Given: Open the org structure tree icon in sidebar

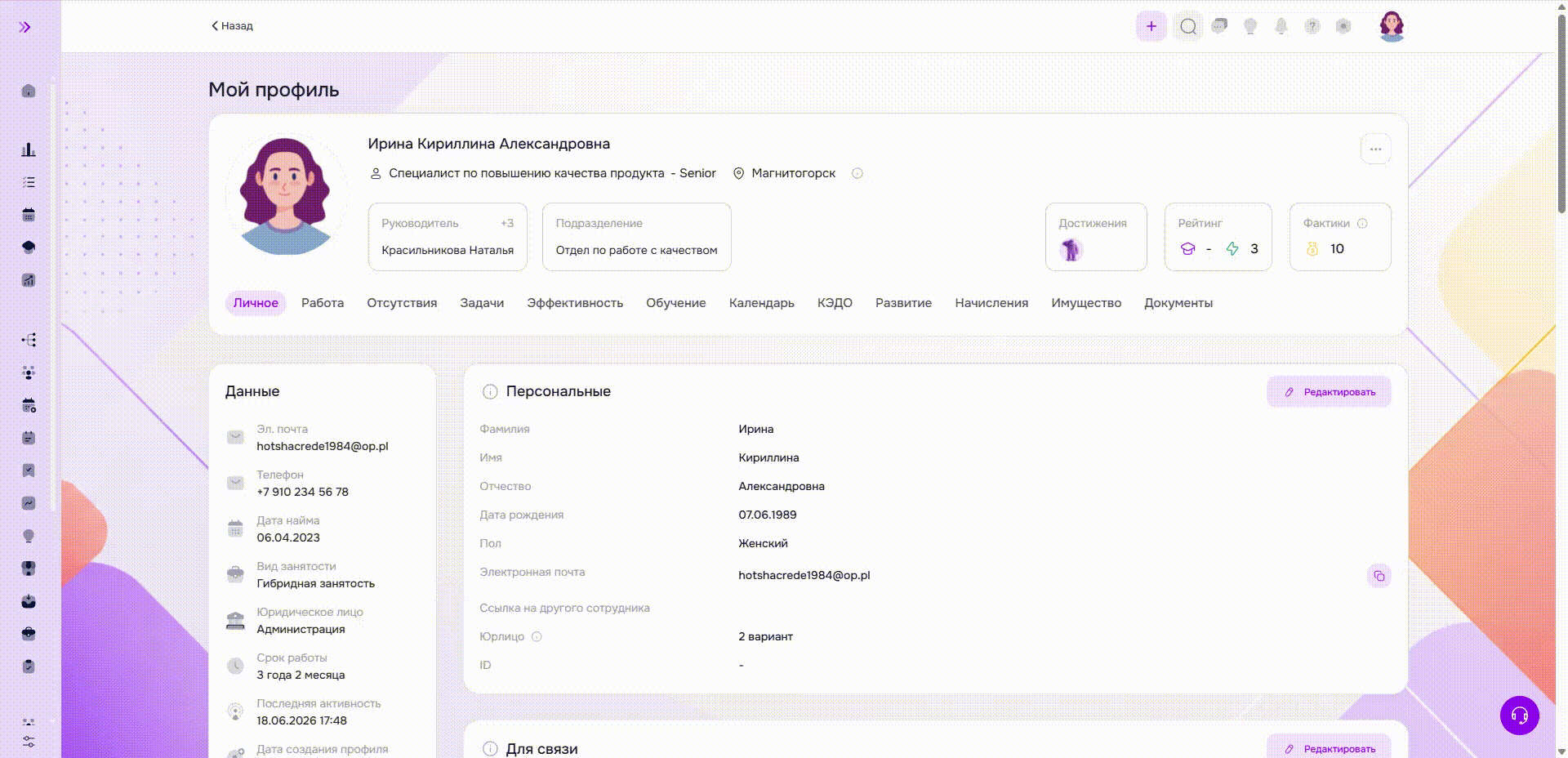Looking at the screenshot, I should (x=29, y=340).
